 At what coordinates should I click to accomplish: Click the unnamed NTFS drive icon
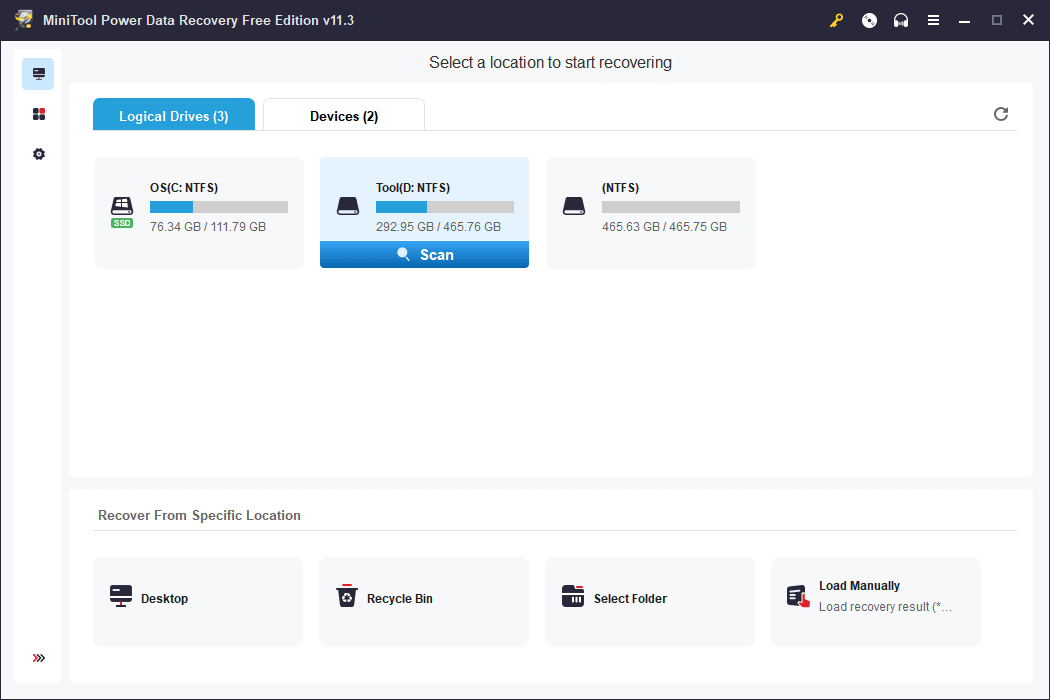pyautogui.click(x=574, y=206)
